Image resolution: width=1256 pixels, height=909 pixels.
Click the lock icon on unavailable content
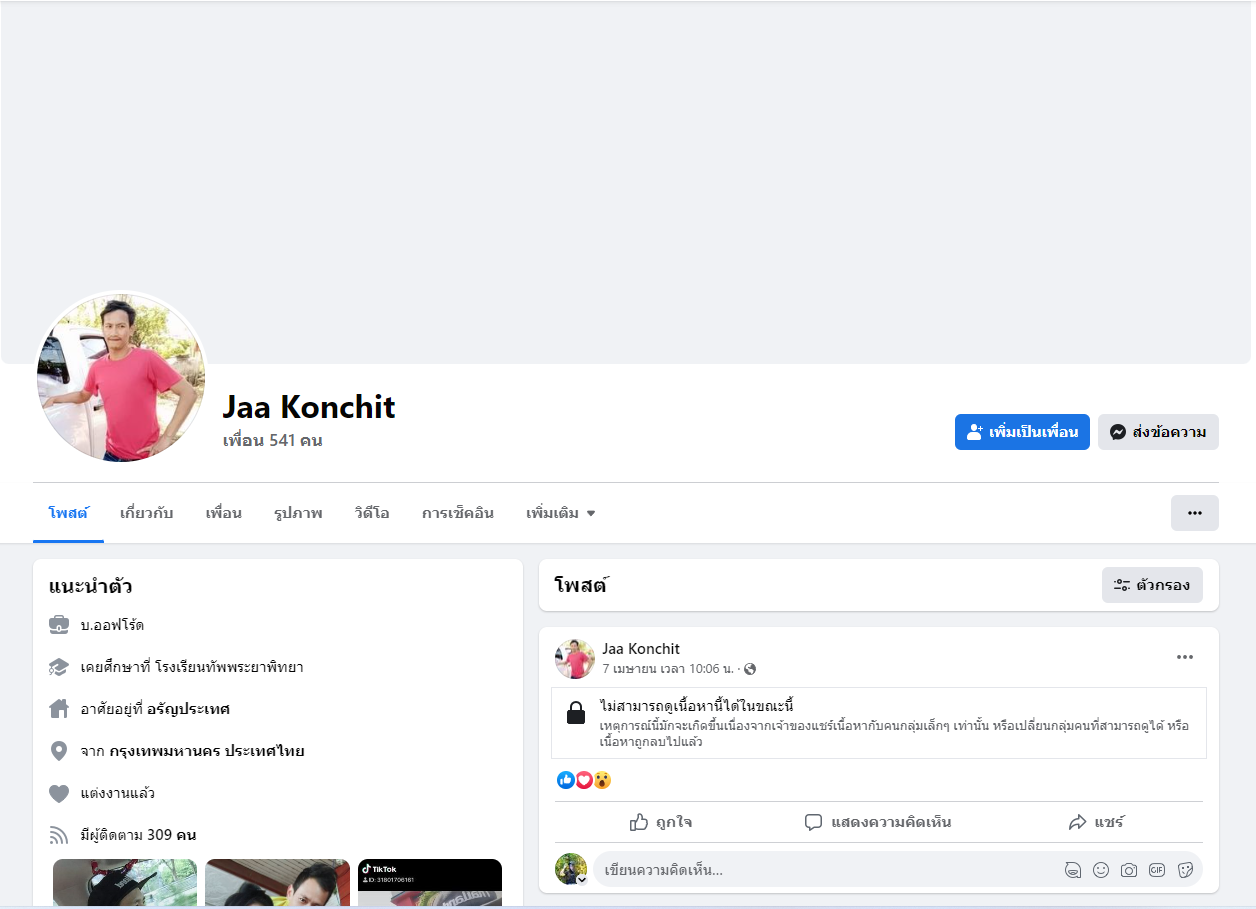(576, 713)
